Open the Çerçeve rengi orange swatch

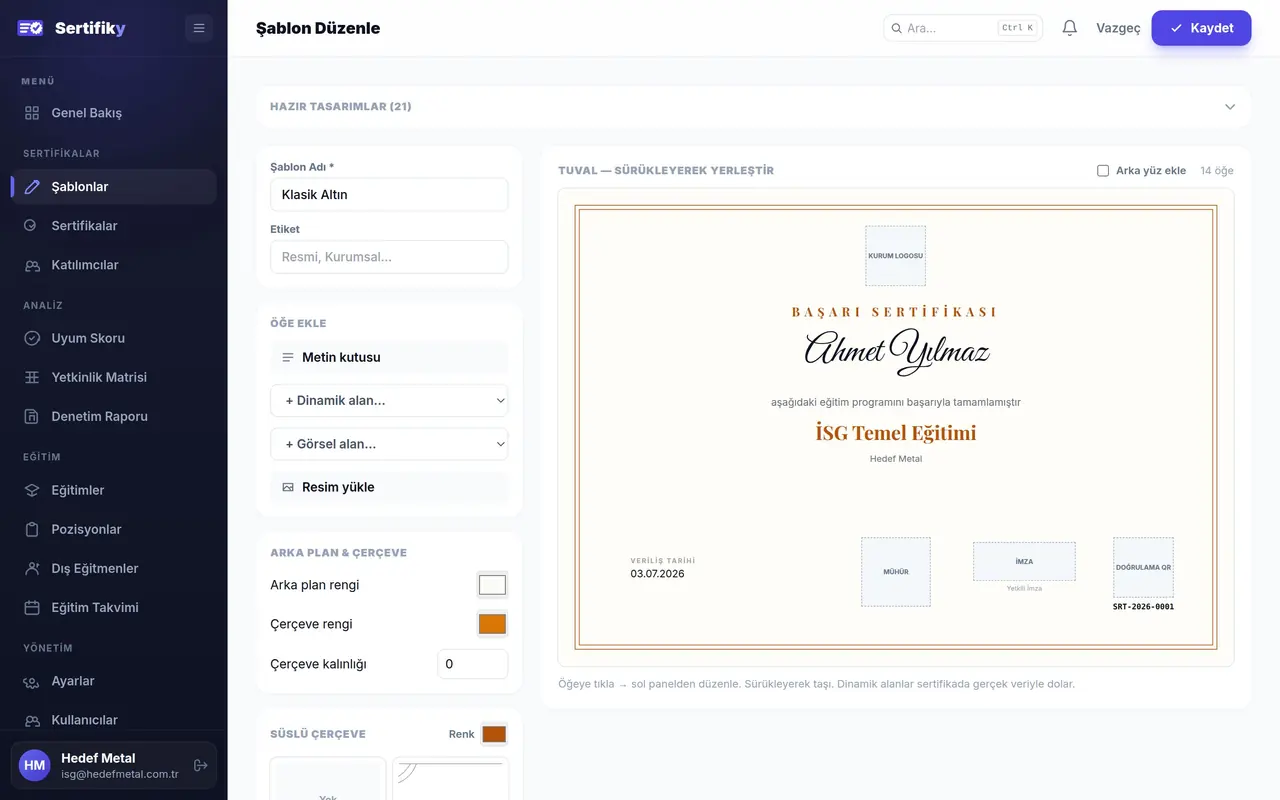(x=492, y=624)
